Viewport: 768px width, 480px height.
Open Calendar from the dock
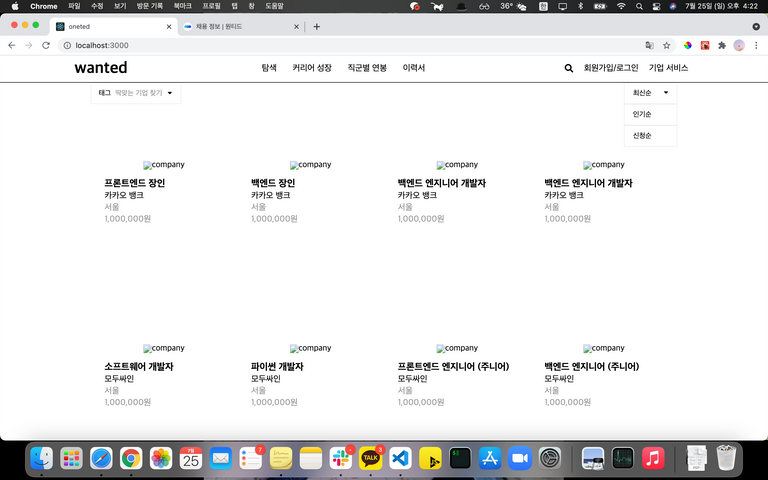pyautogui.click(x=191, y=459)
